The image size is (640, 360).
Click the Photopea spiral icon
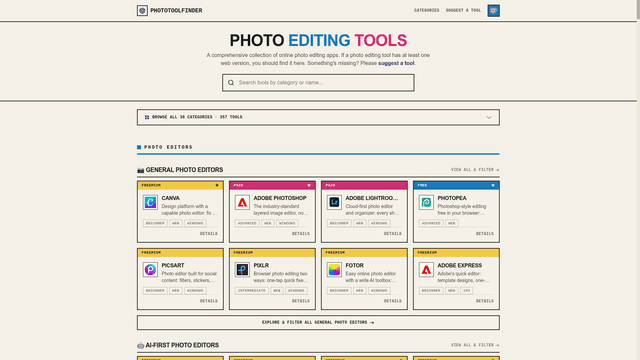(426, 202)
